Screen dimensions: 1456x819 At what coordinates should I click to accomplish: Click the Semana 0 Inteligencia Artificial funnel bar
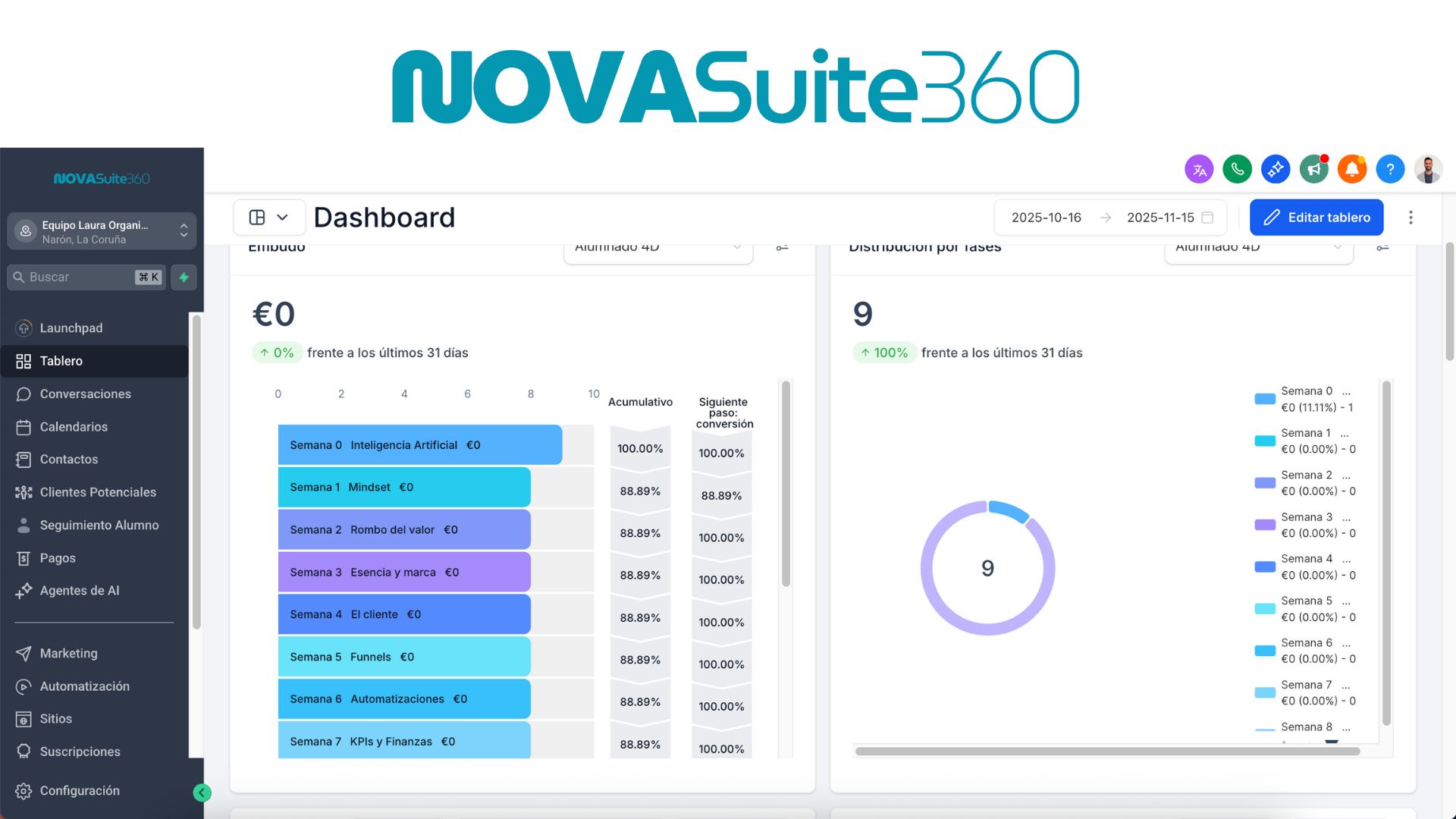tap(419, 445)
